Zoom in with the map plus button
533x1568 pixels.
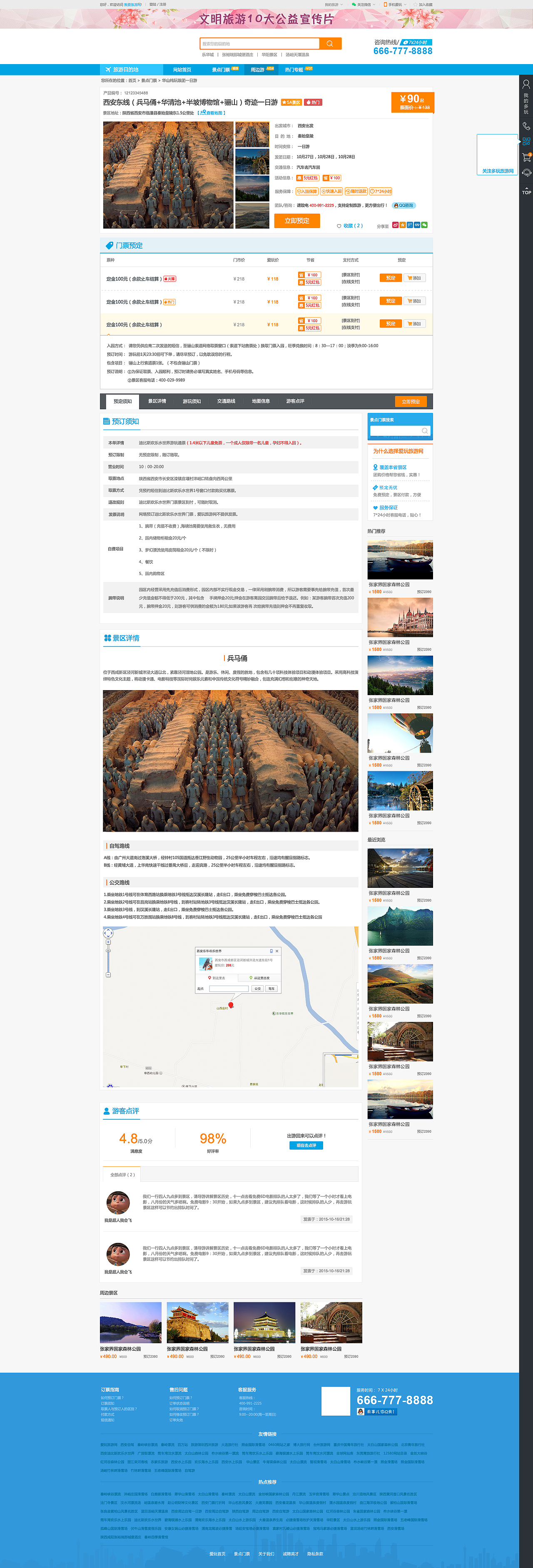[x=108, y=942]
